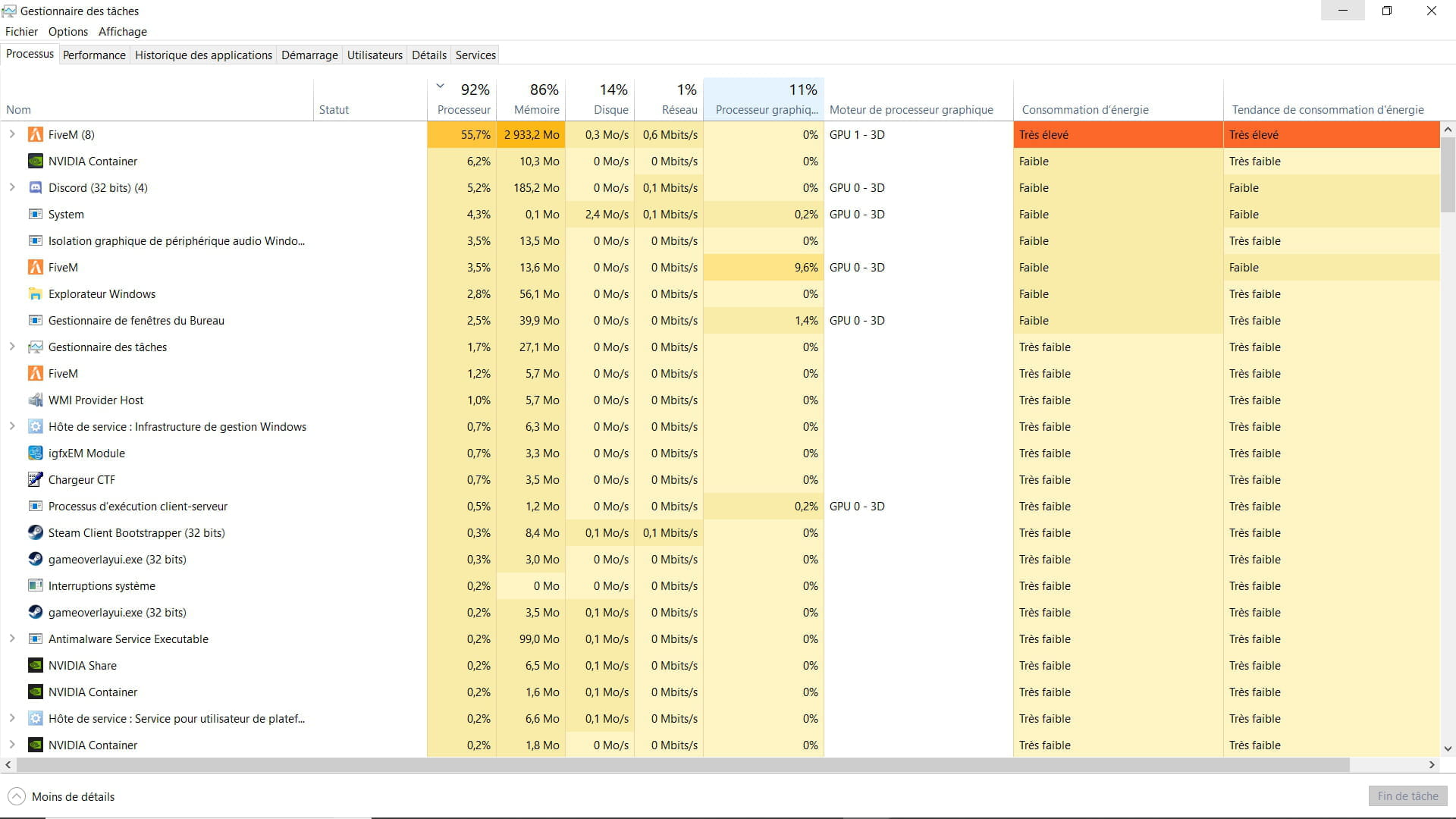The width and height of the screenshot is (1456, 819).
Task: Click the Chargeur CTF icon
Action: click(x=35, y=480)
